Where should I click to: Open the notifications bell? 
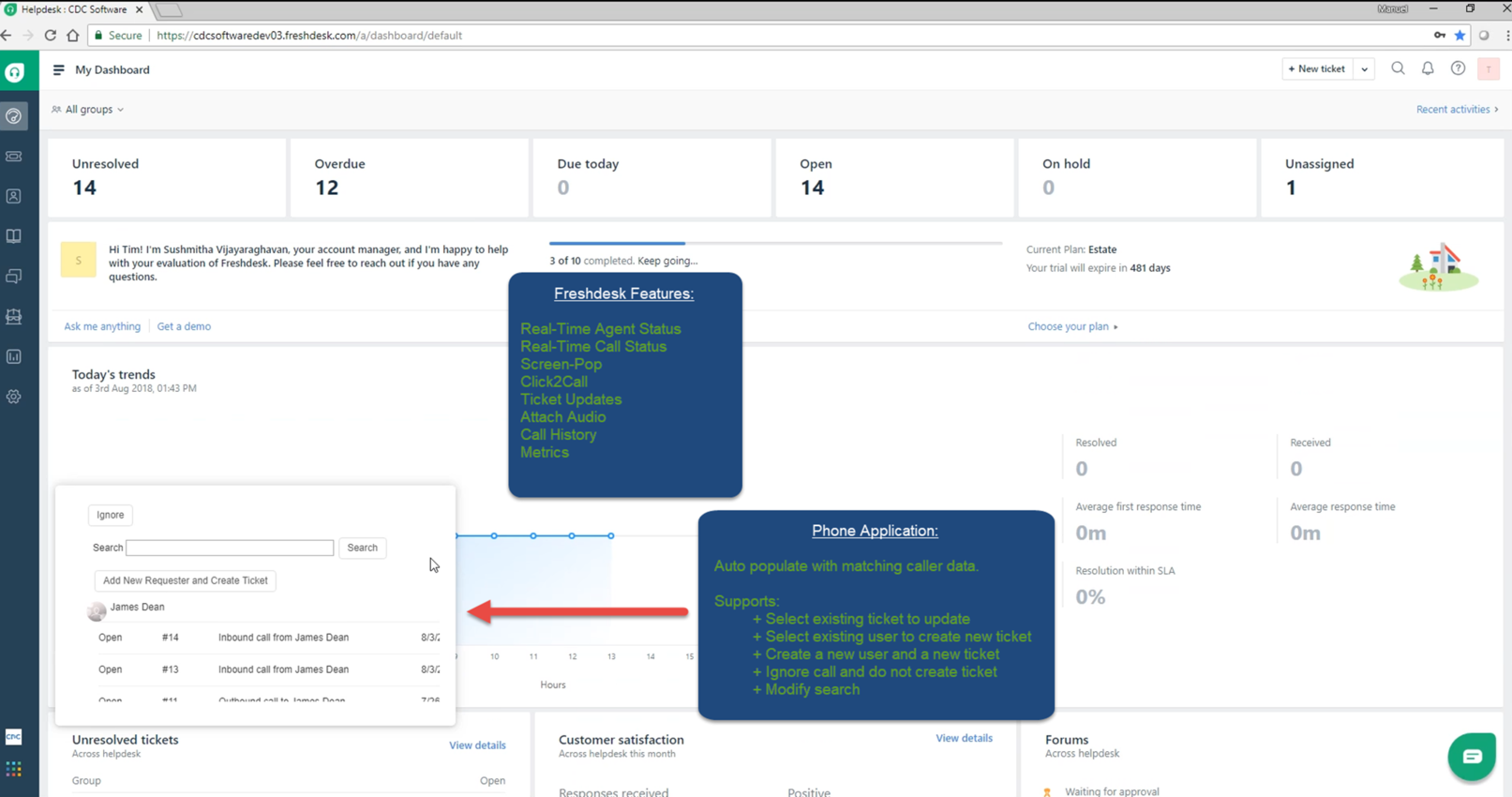coord(1428,68)
